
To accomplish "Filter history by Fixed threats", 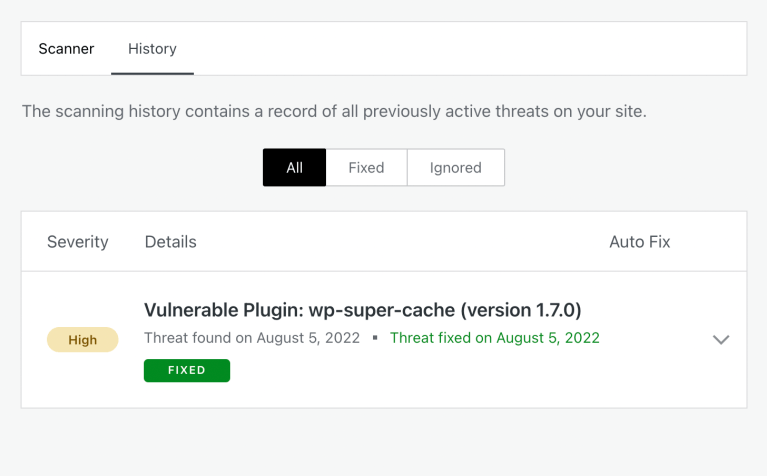I will click(x=366, y=168).
